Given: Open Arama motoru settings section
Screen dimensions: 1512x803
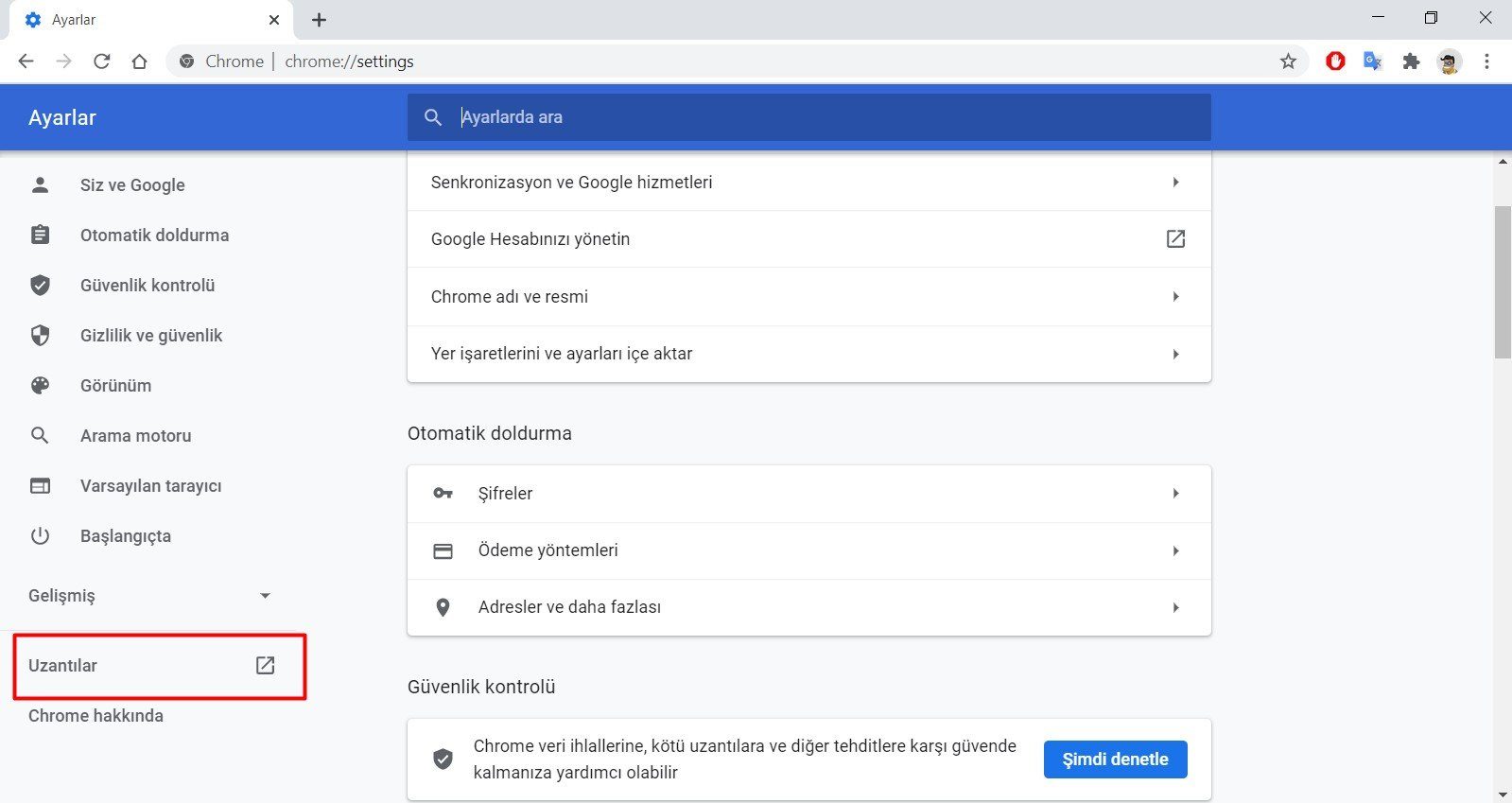Looking at the screenshot, I should (x=135, y=436).
